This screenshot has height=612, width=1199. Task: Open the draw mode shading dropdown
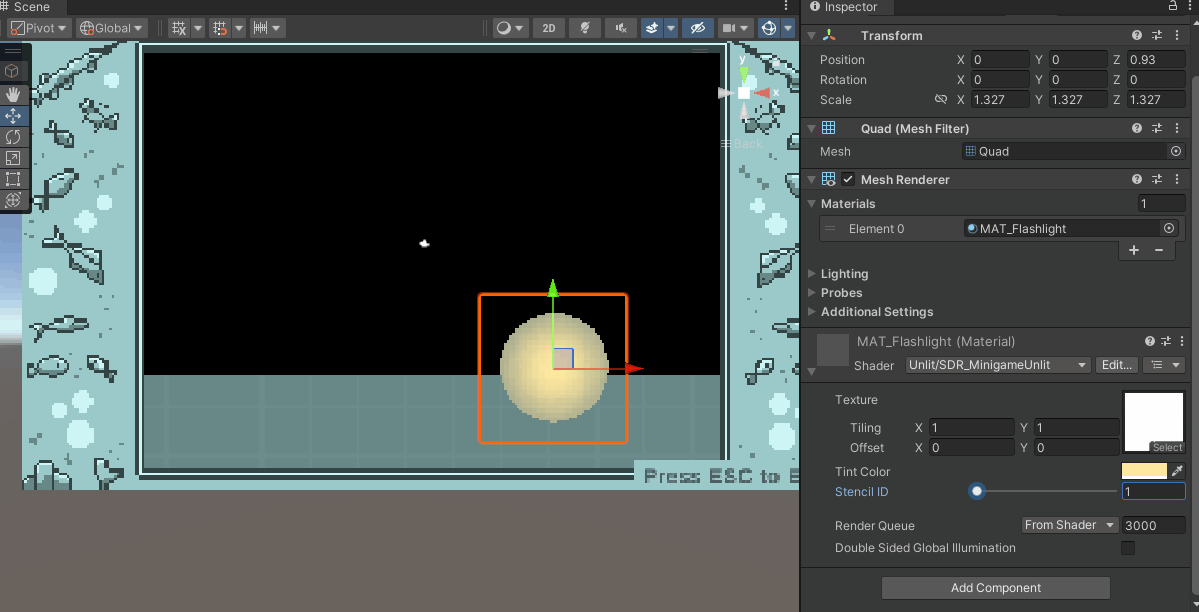tap(510, 28)
